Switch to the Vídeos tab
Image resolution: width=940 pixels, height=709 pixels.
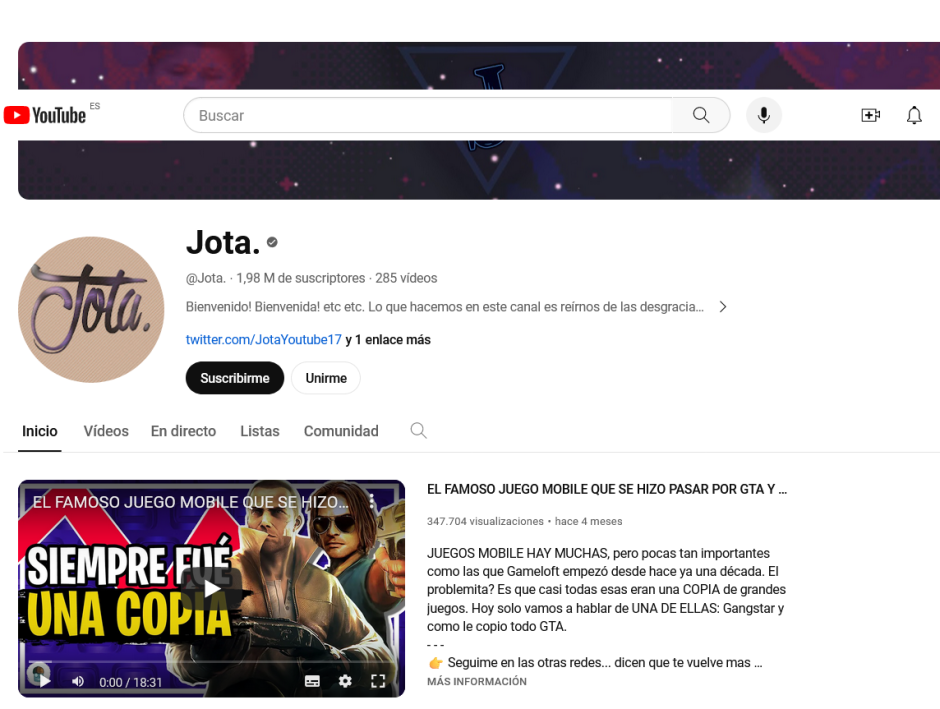click(106, 431)
